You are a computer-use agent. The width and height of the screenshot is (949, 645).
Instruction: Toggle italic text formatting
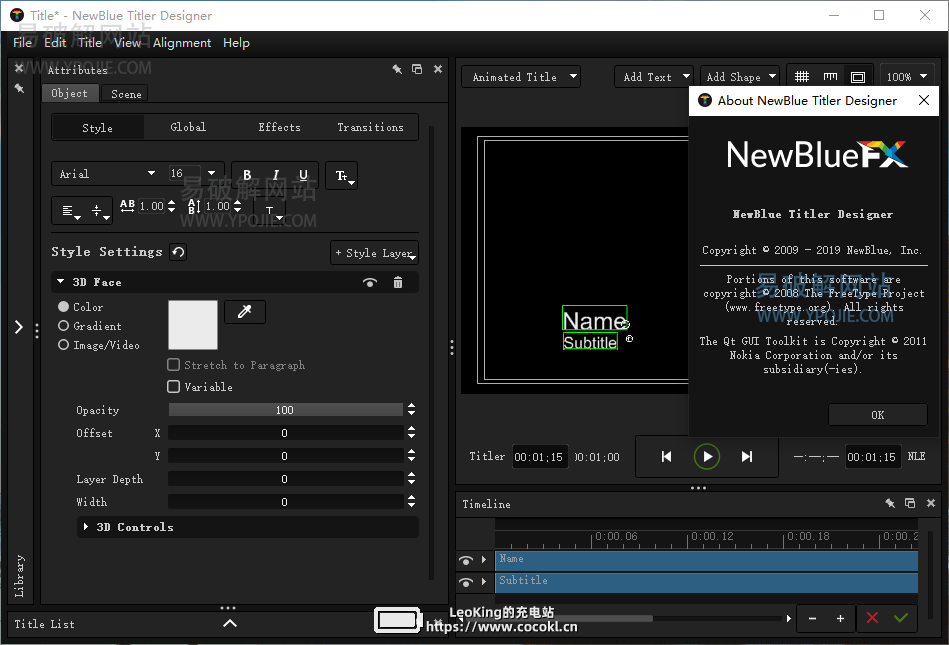tap(275, 175)
